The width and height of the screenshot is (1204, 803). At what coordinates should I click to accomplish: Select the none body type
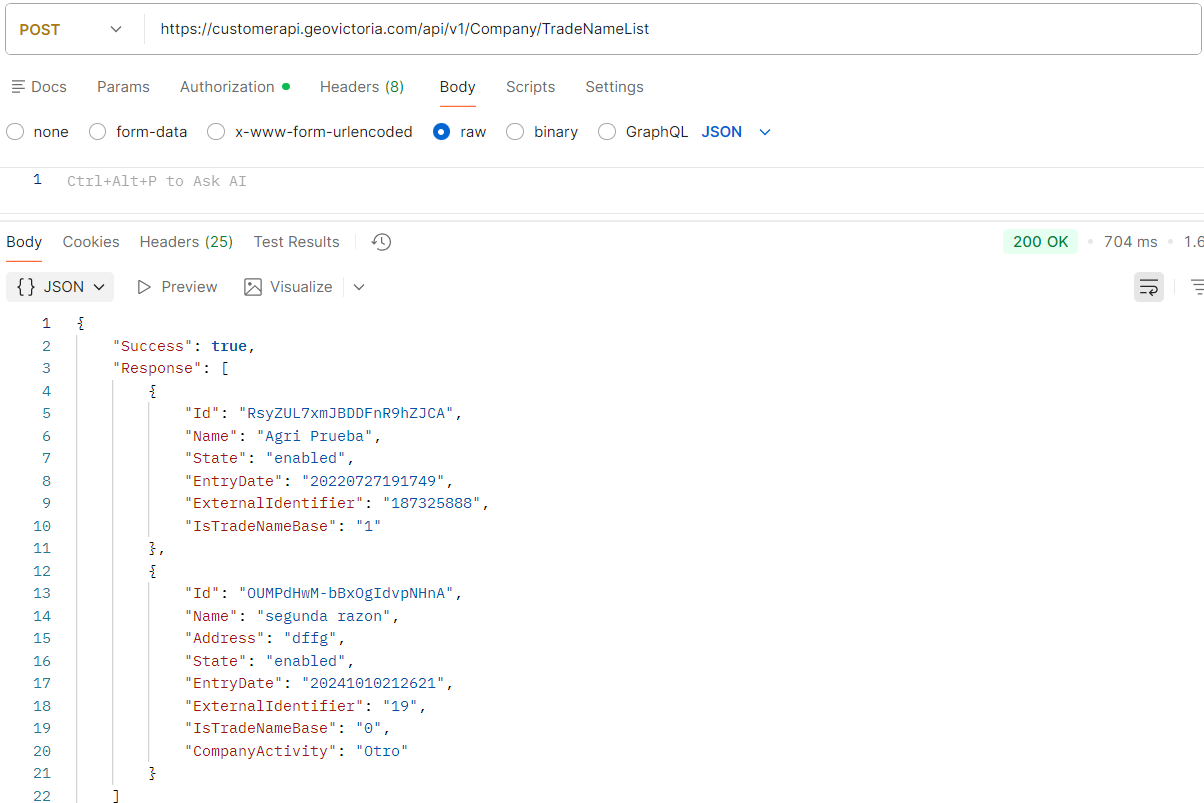click(15, 132)
